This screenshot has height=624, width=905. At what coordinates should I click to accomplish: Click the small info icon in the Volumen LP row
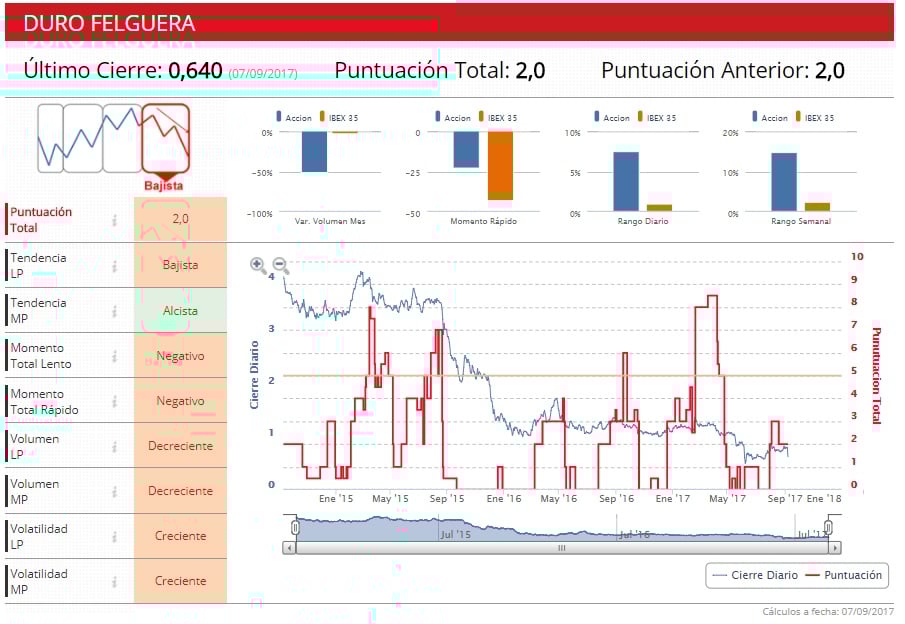[x=114, y=446]
